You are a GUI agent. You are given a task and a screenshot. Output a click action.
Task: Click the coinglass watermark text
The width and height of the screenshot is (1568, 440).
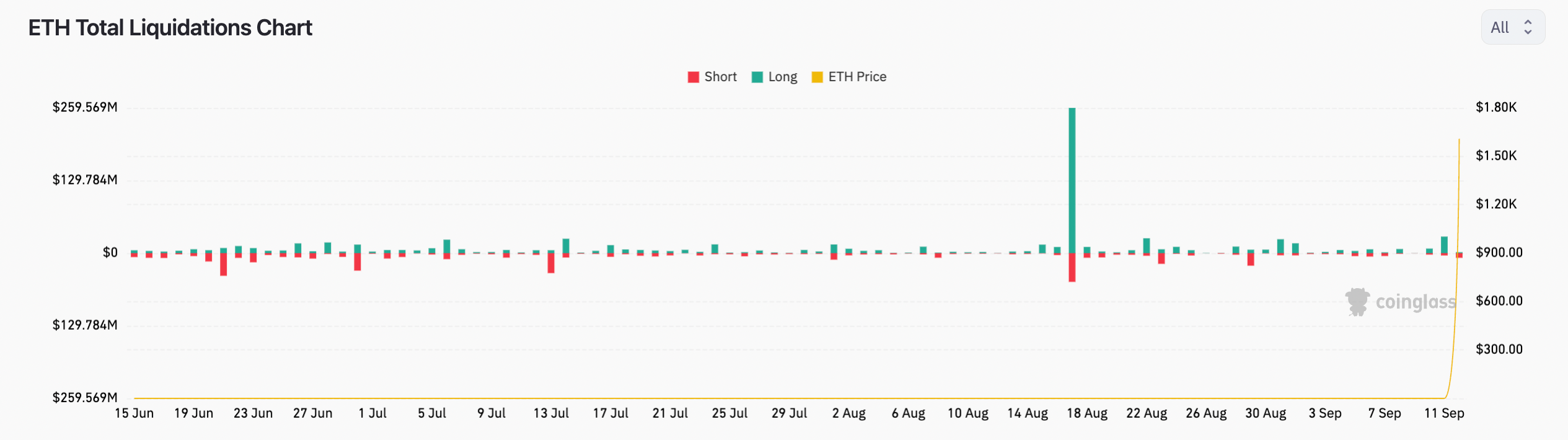tap(1416, 302)
